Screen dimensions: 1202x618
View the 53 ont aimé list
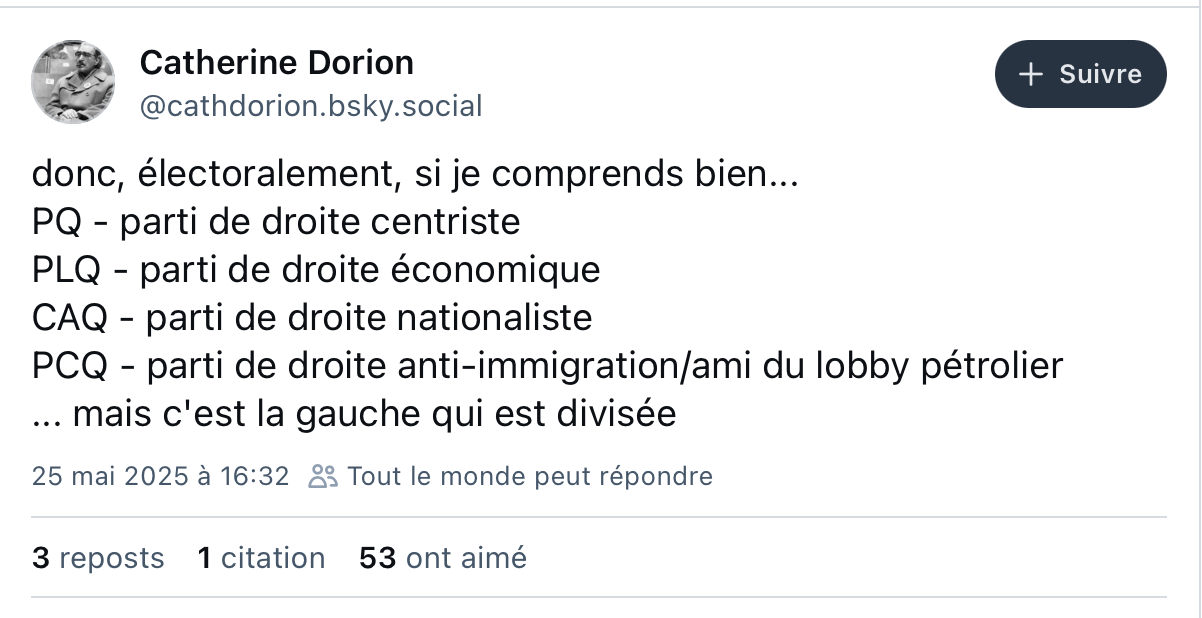point(443,558)
